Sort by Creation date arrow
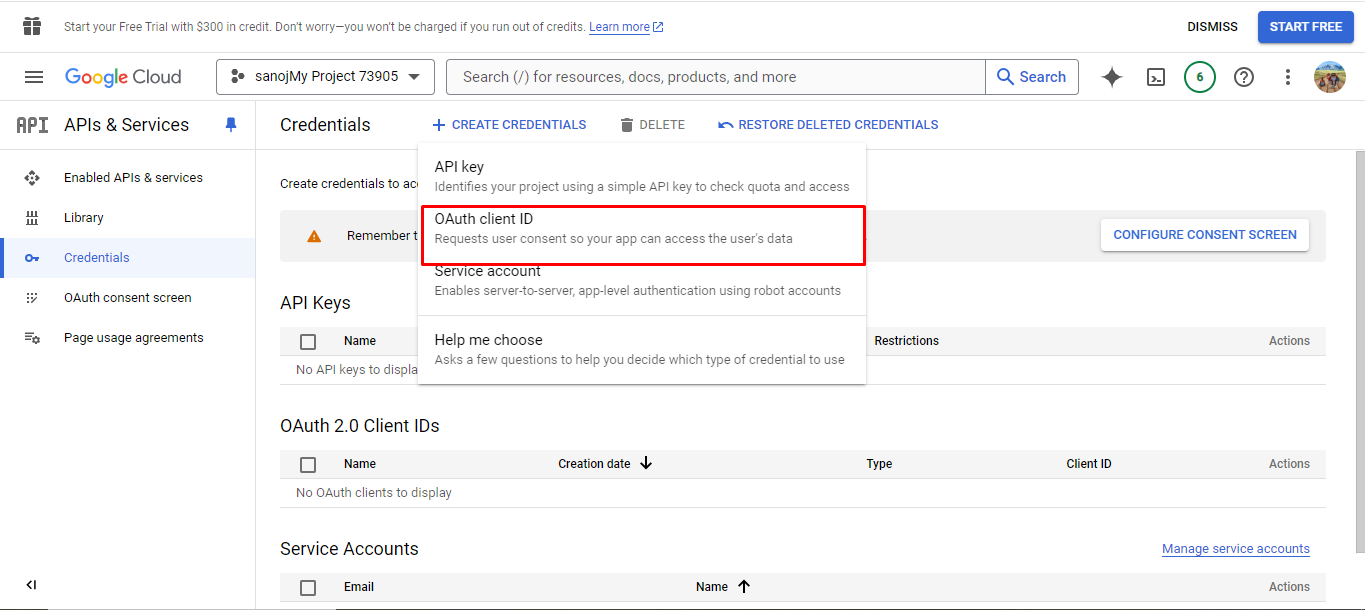The image size is (1365, 610). point(646,463)
